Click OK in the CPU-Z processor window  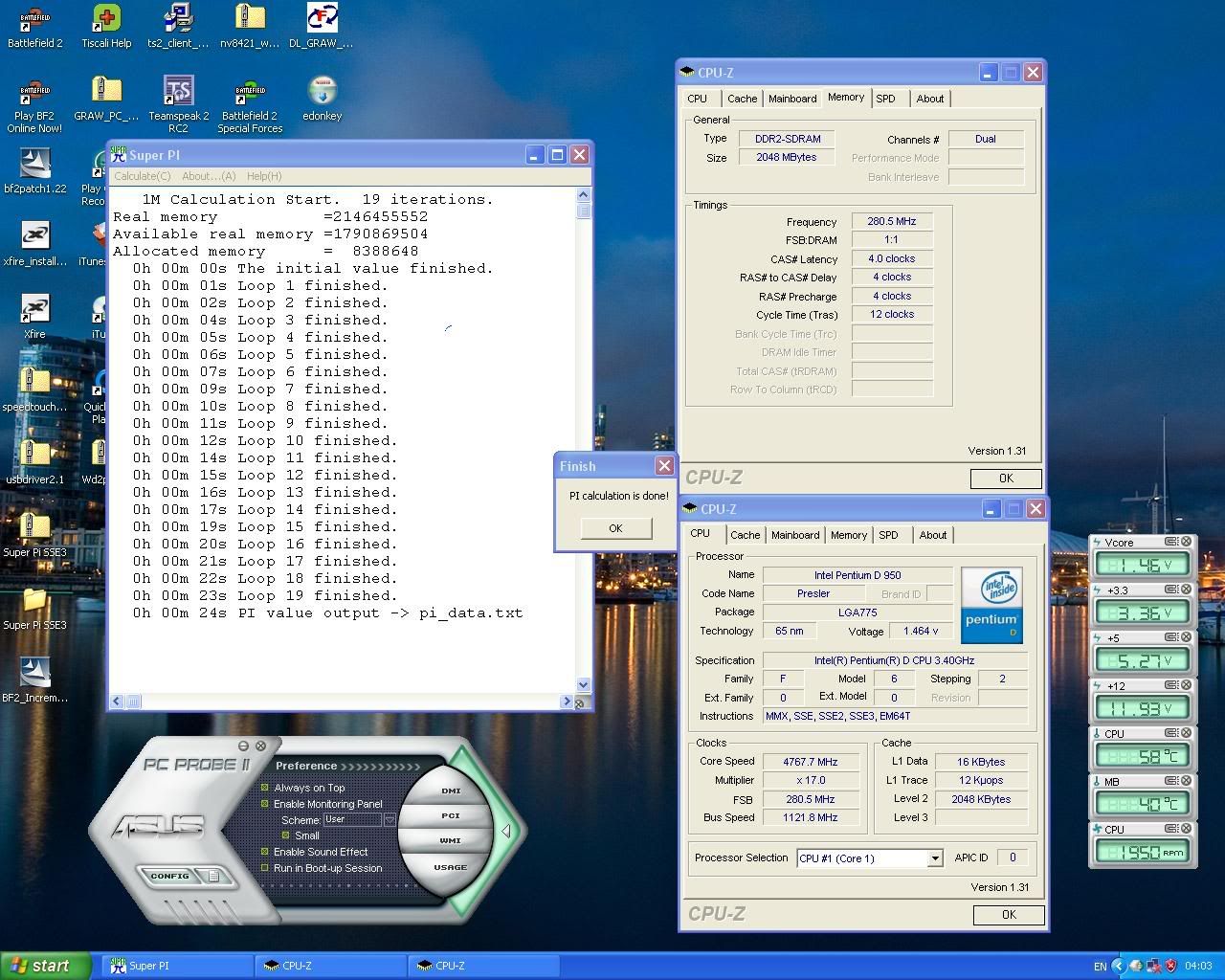(1009, 915)
